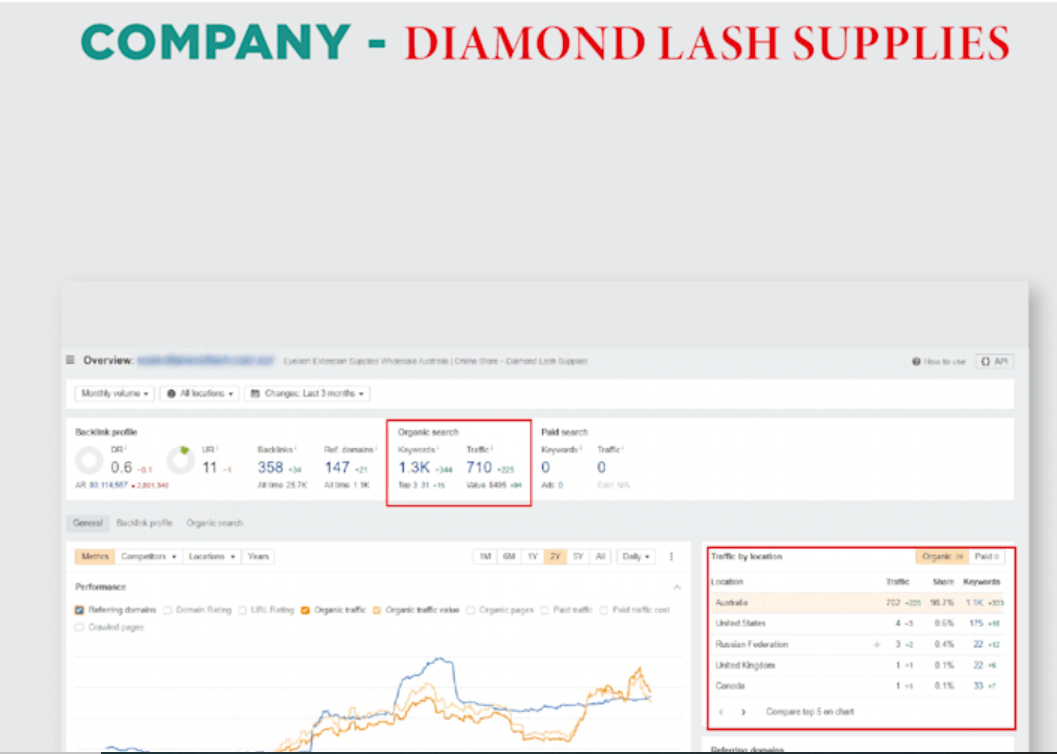
Task: Click the Share column header
Action: (943, 582)
